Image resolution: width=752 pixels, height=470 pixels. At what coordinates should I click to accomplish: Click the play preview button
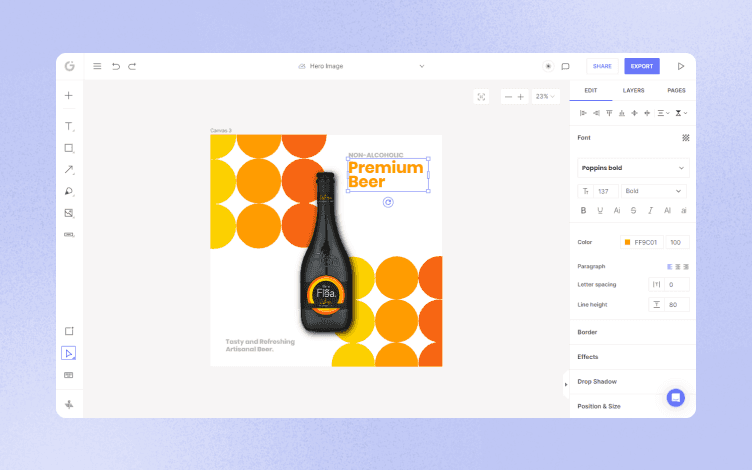tap(681, 66)
